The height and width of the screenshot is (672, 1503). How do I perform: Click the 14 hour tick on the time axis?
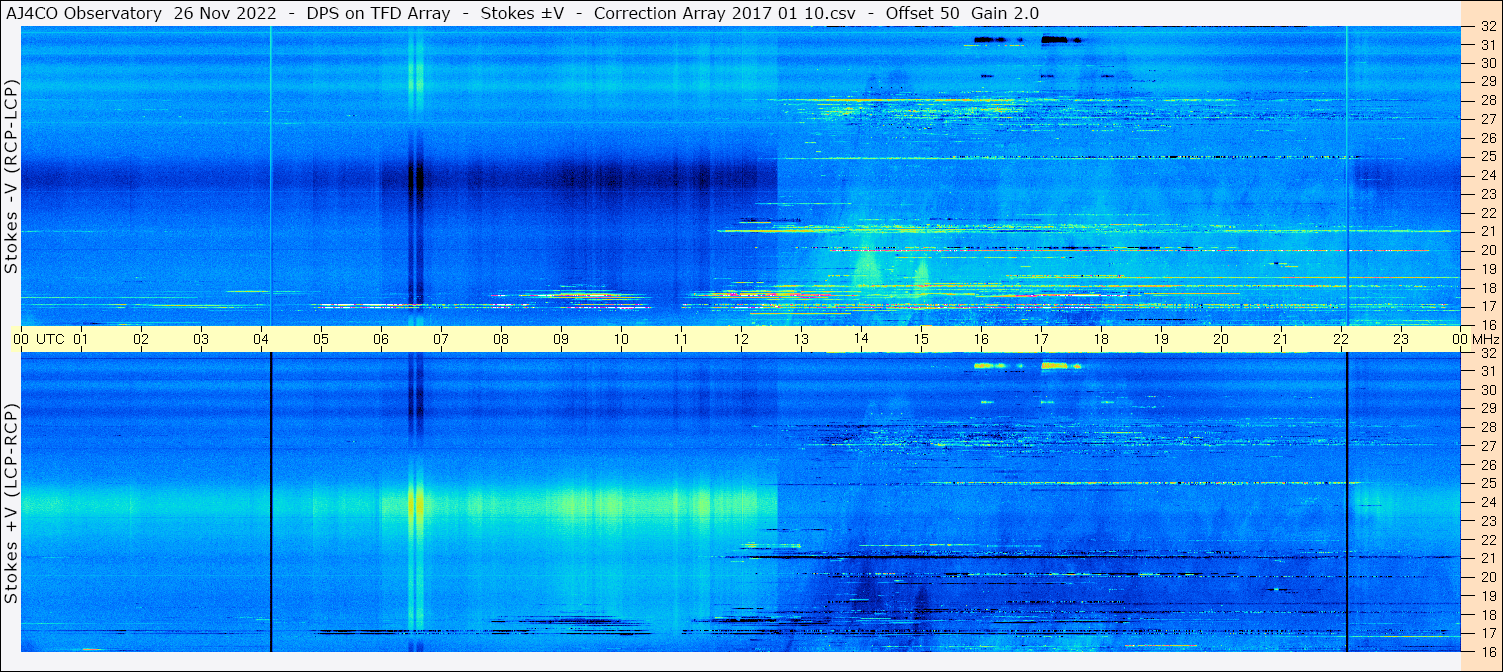click(x=861, y=339)
